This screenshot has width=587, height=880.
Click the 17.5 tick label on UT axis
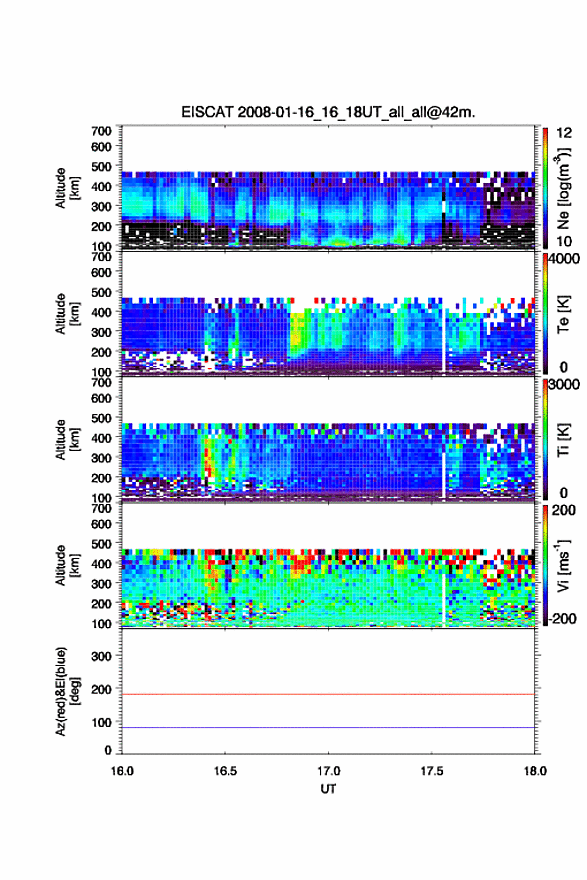click(x=432, y=771)
